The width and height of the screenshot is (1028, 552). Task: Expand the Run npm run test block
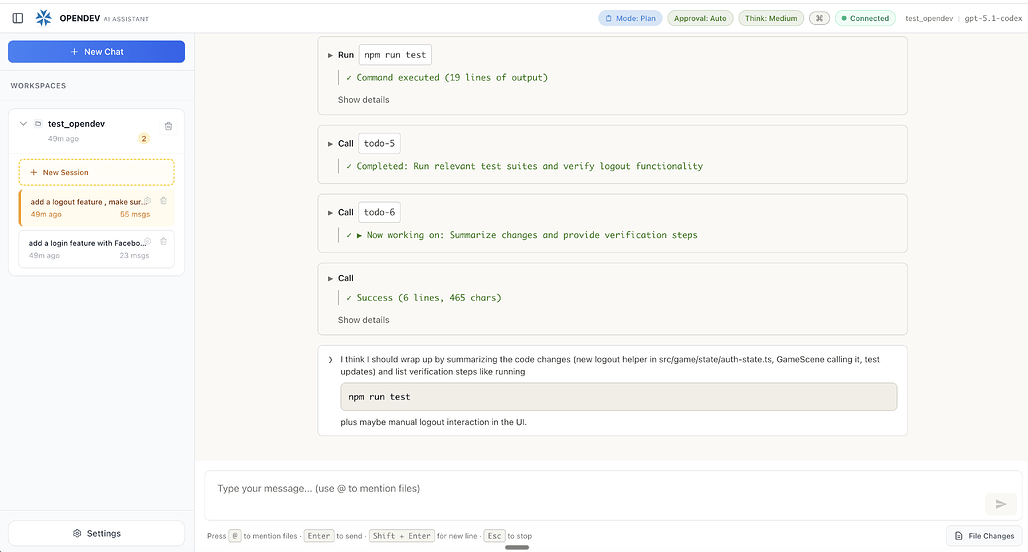coord(330,55)
